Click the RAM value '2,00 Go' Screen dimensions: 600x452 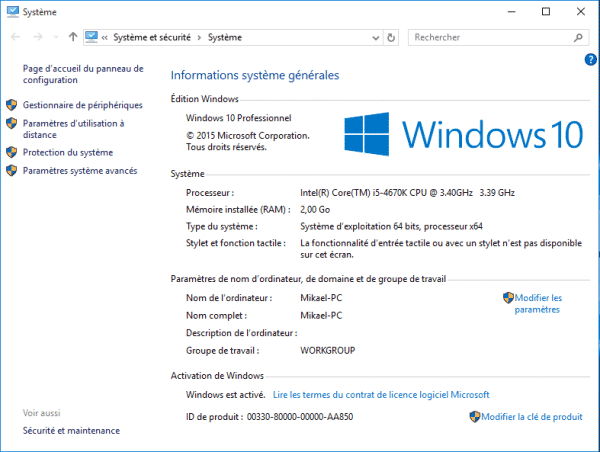point(315,209)
